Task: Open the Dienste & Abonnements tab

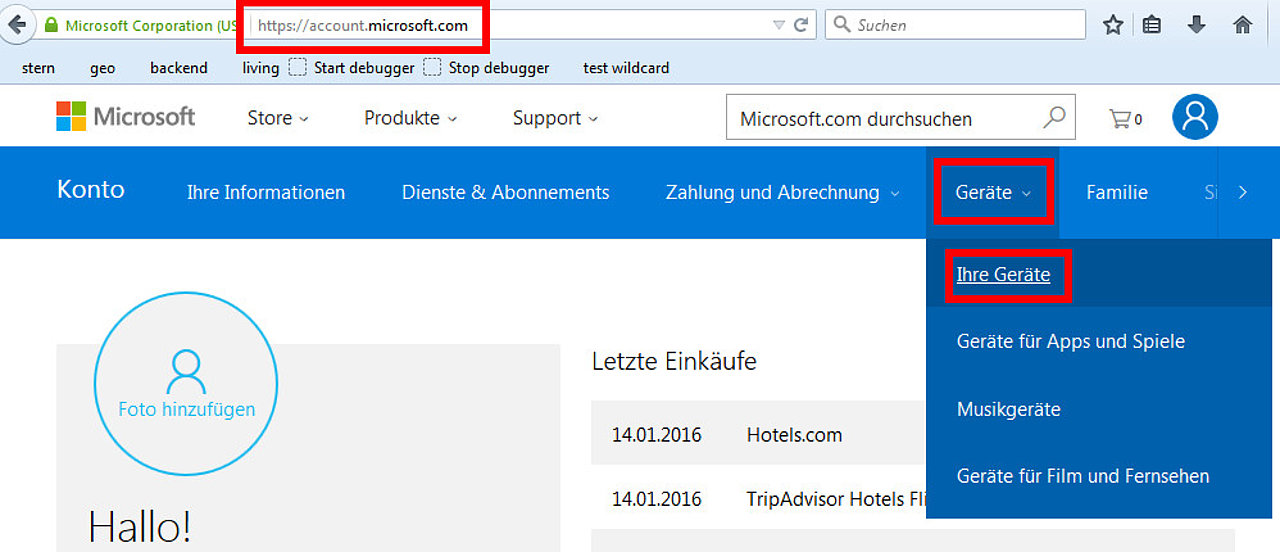Action: [505, 192]
